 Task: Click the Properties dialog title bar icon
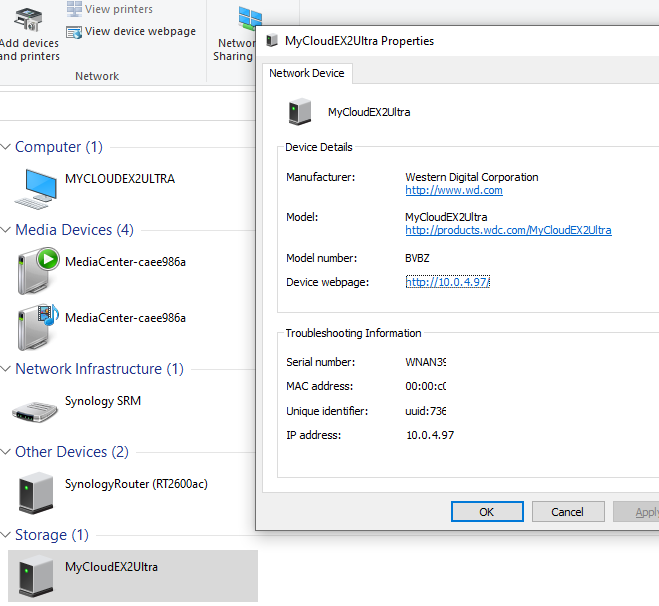(272, 40)
